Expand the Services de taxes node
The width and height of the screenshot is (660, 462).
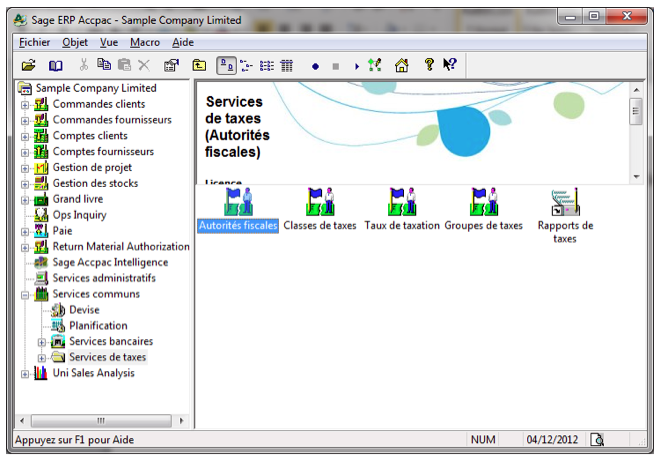pyautogui.click(x=42, y=358)
